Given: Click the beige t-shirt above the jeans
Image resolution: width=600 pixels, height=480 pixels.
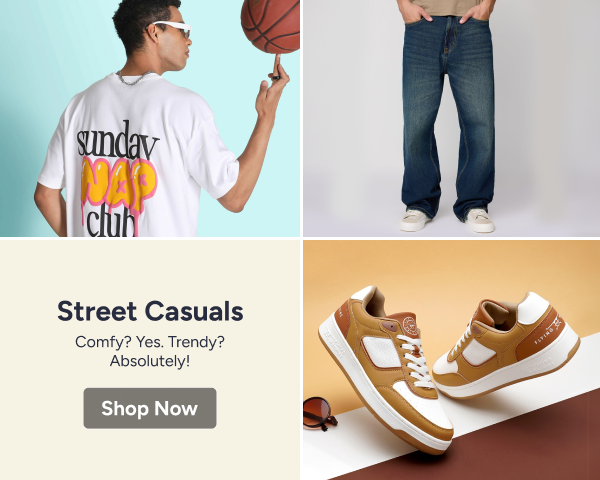Looking at the screenshot, I should point(446,8).
